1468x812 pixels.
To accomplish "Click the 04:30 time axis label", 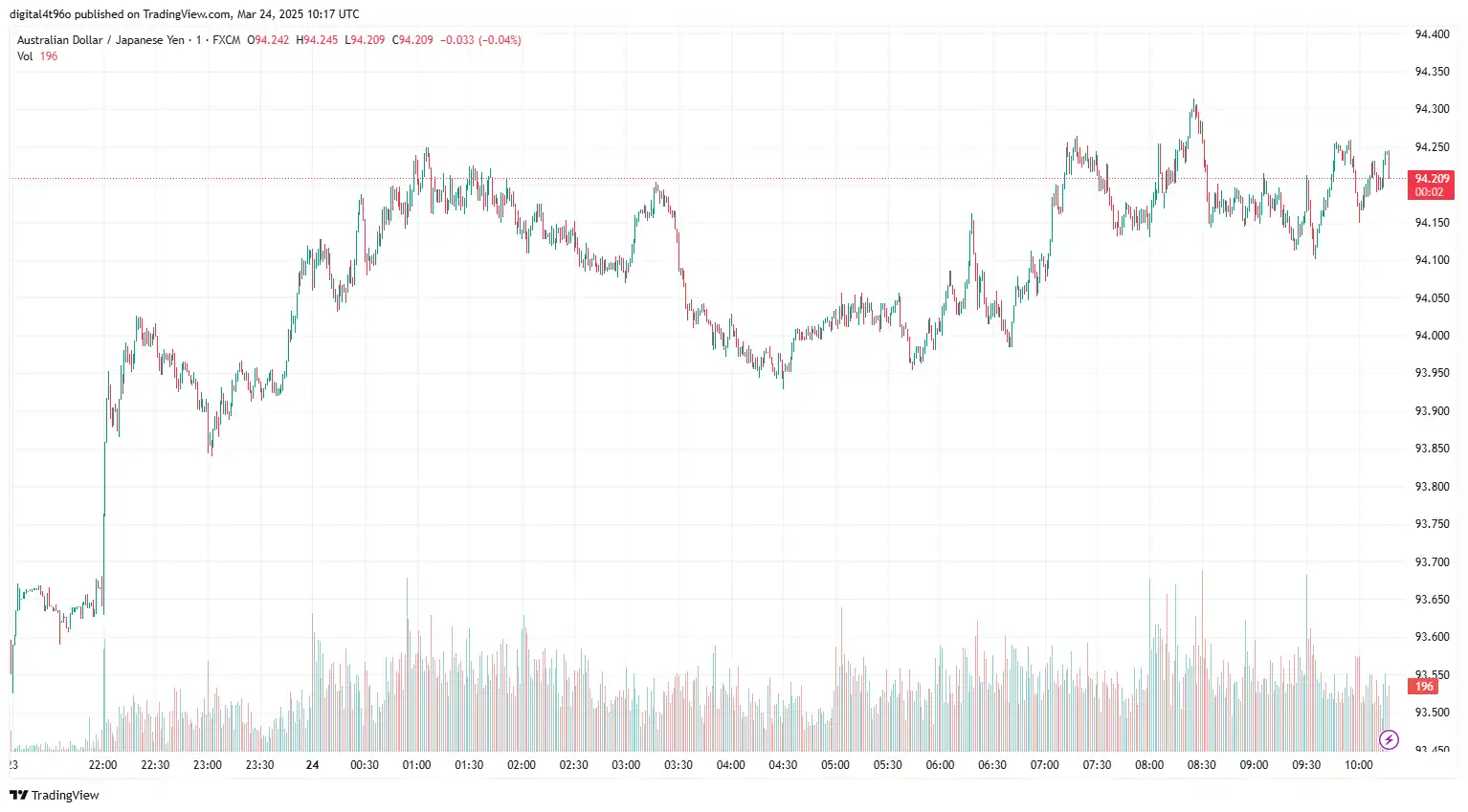I will click(783, 765).
